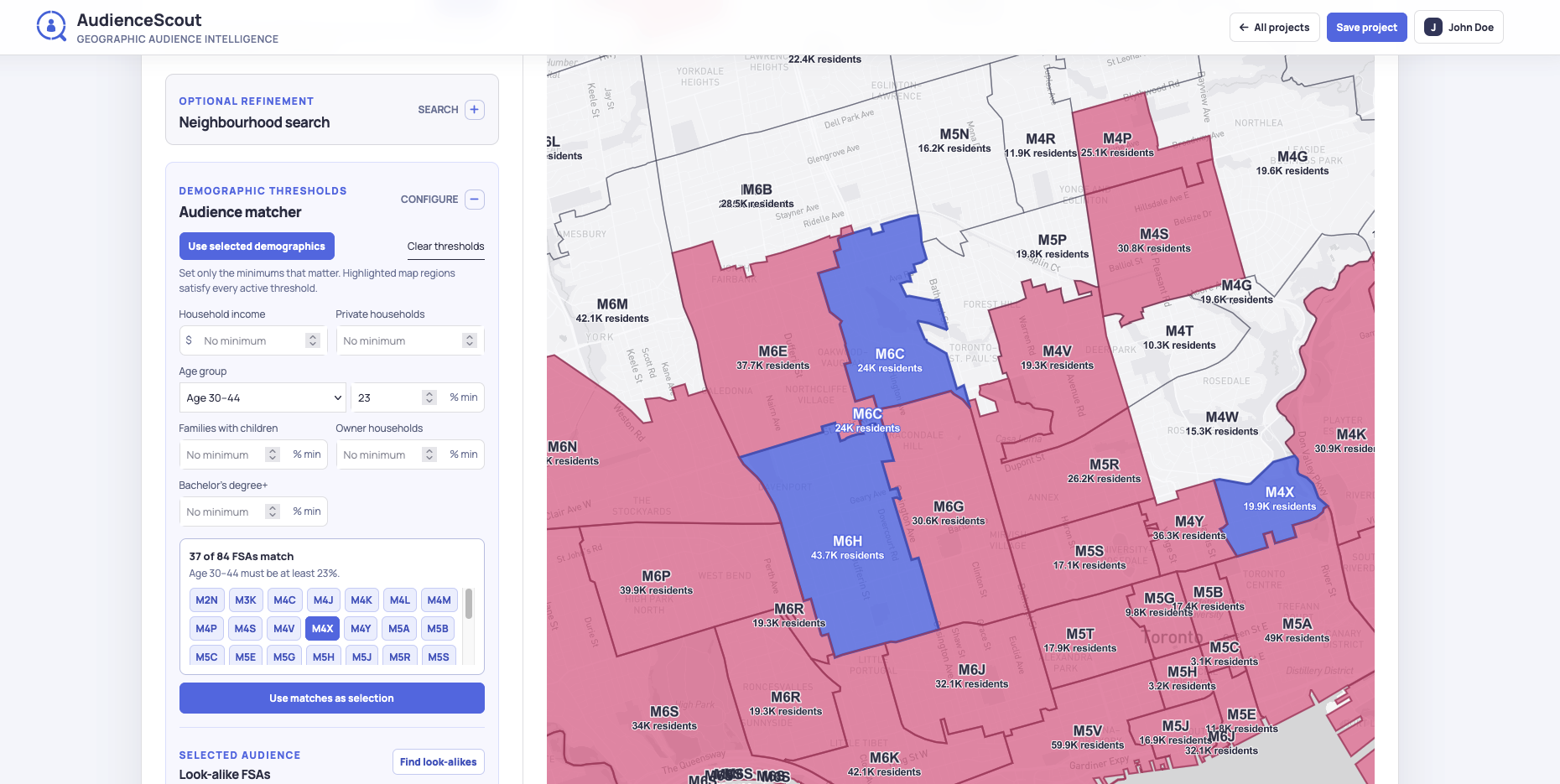This screenshot has height=784, width=1560.
Task: Click the Clear thresholds link
Action: point(445,247)
